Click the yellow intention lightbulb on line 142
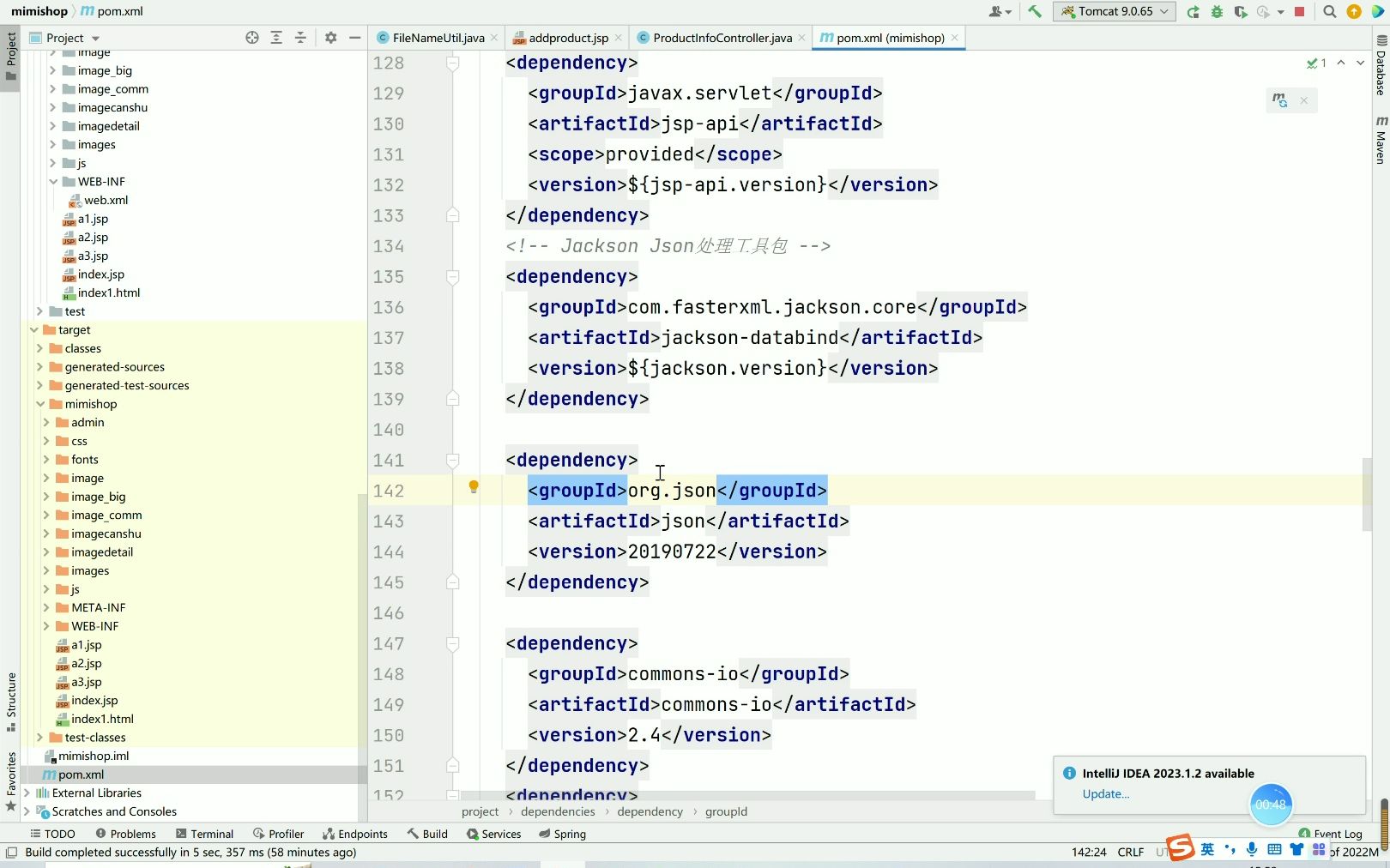This screenshot has height=868, width=1390. coord(473,487)
